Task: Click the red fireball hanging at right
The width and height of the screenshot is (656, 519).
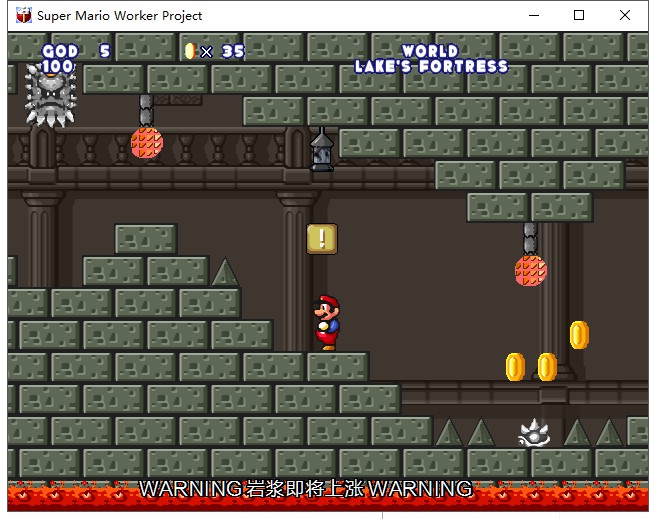Action: point(530,271)
